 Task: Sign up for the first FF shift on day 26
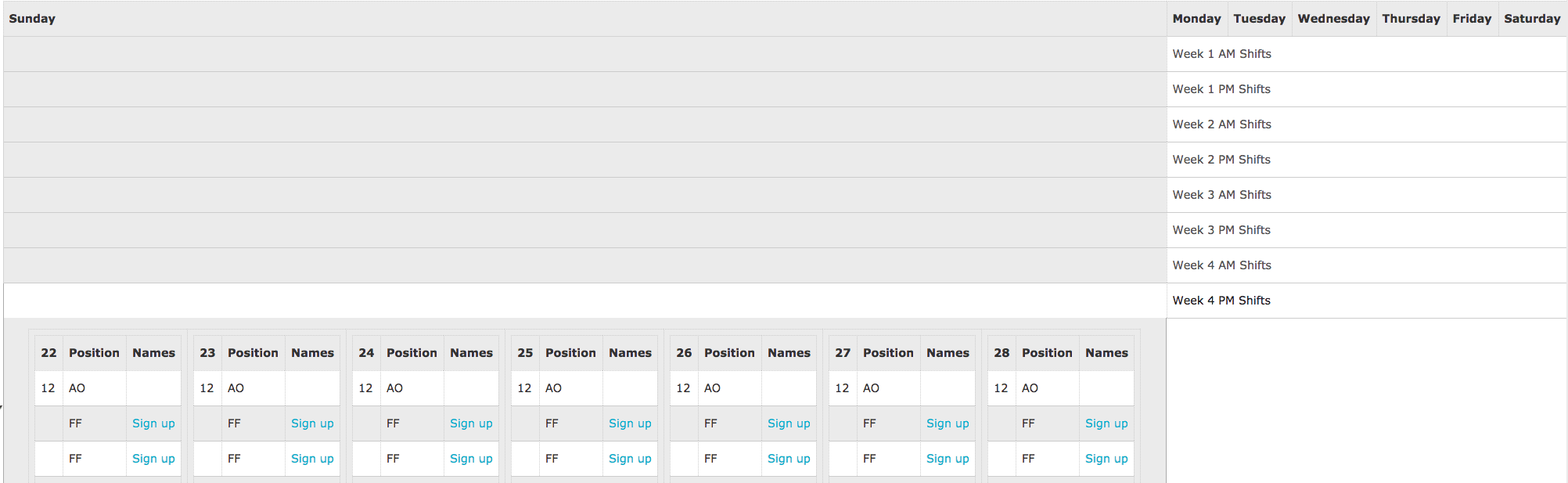789,423
